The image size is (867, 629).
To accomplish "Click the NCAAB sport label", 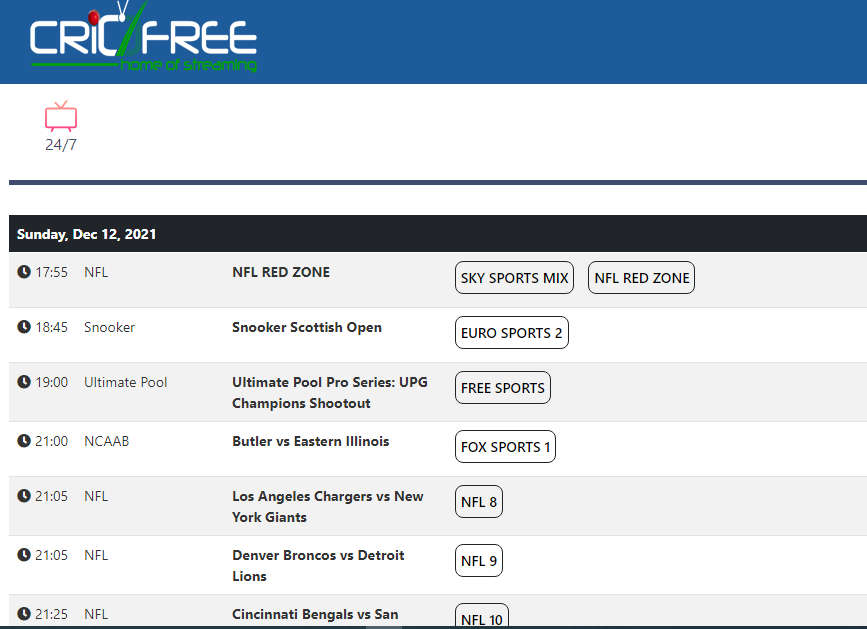I will pyautogui.click(x=106, y=441).
